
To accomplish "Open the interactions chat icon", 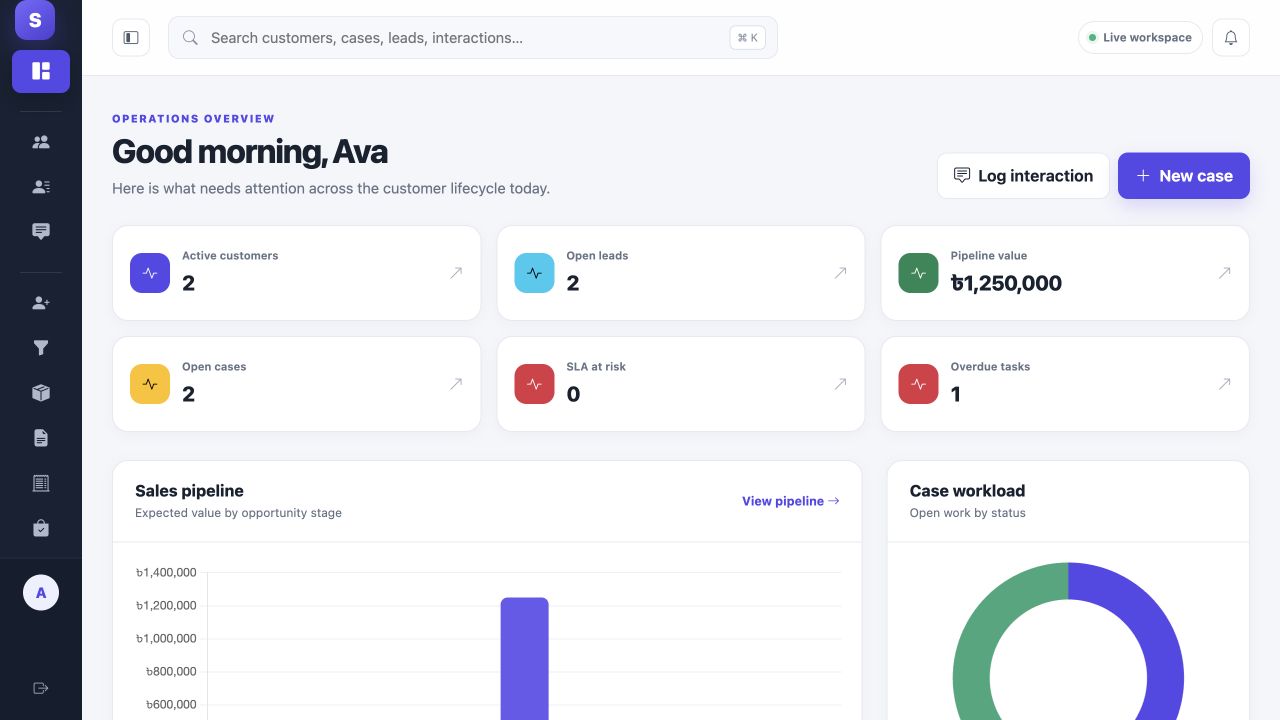I will (41, 232).
